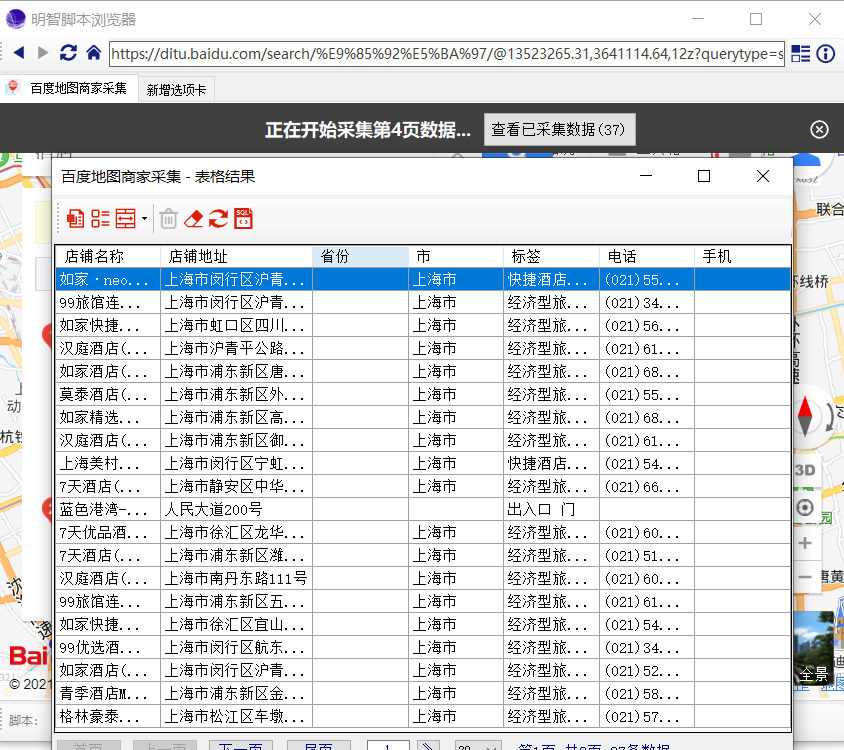Sort by 店铺名称 column header

point(108,256)
